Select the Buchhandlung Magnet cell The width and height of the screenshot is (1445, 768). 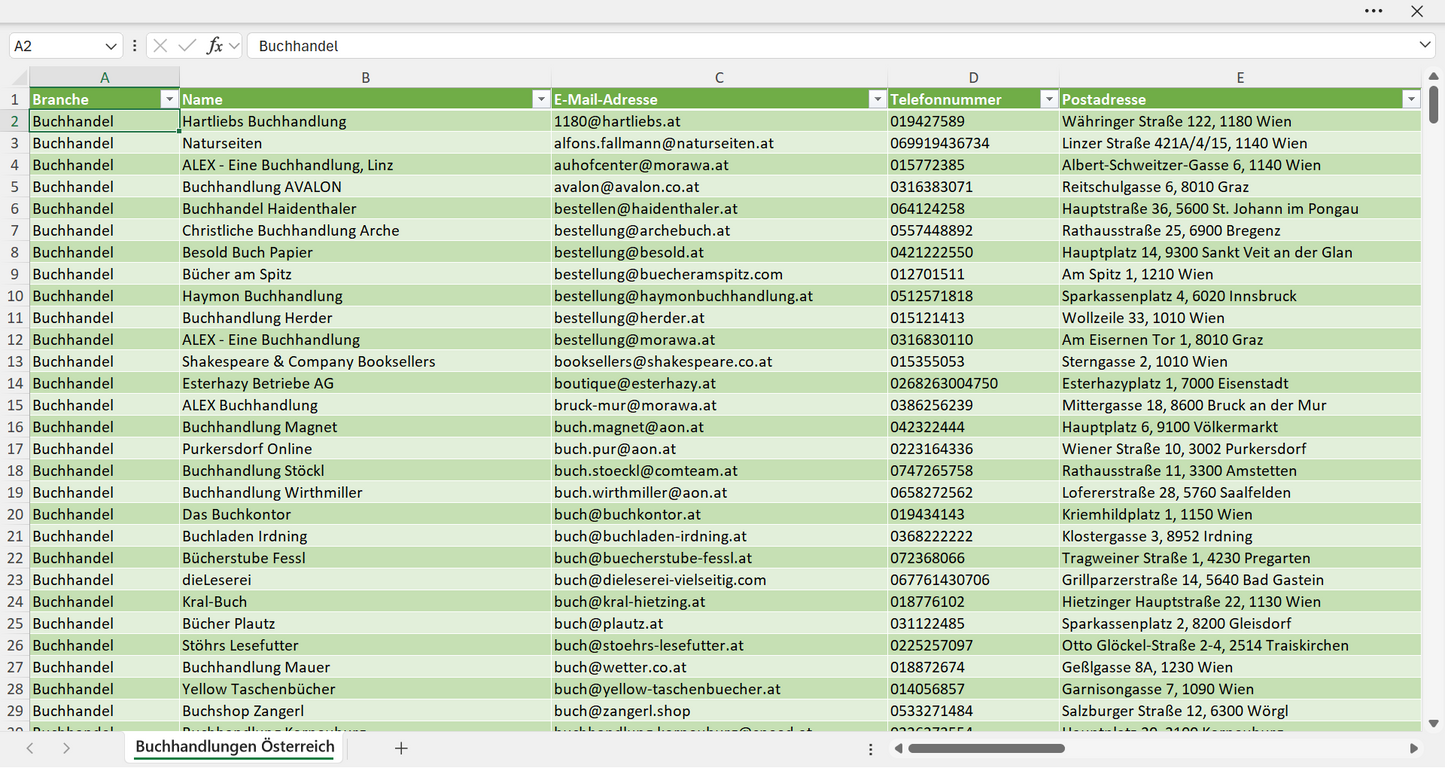point(366,427)
